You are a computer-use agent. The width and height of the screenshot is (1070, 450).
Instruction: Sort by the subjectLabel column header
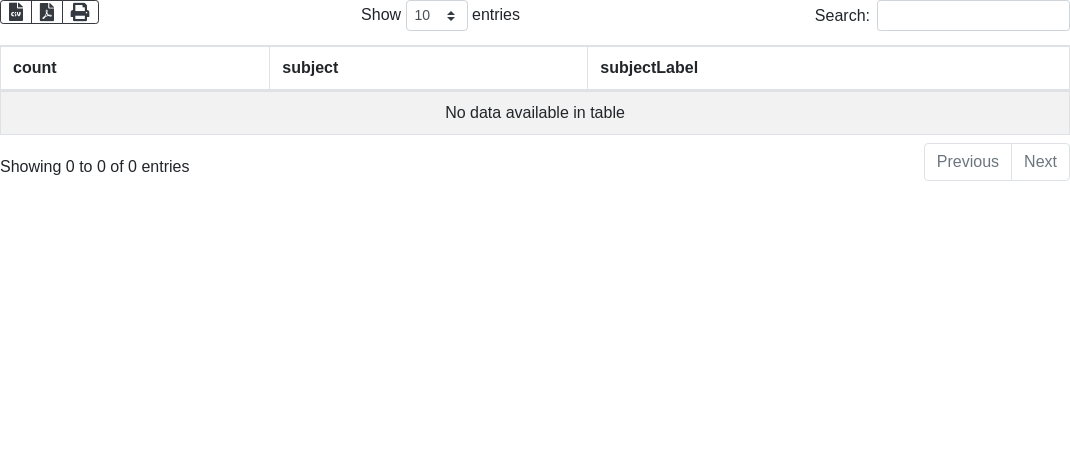point(828,68)
